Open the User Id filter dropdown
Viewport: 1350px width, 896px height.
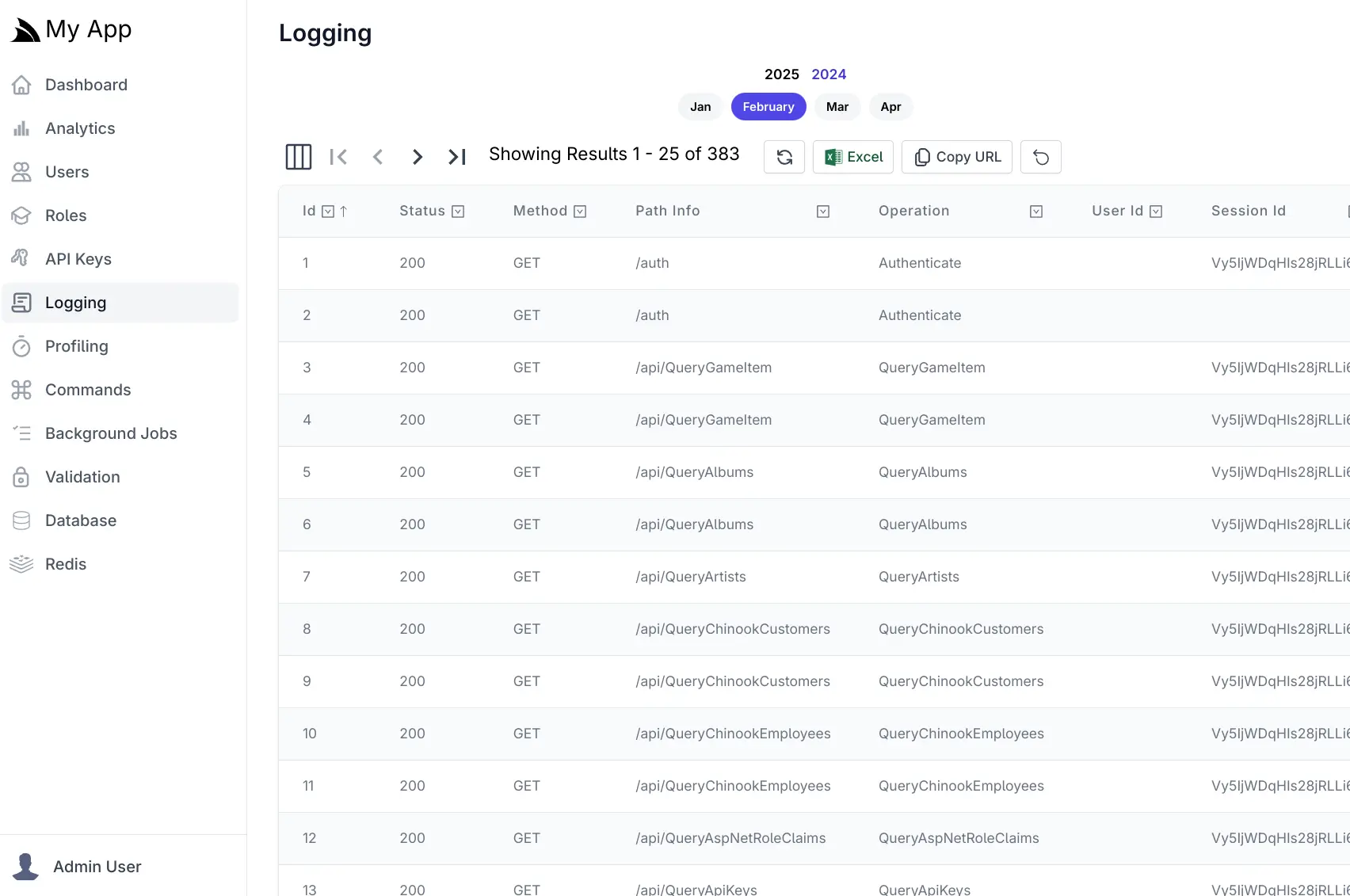click(x=1157, y=211)
